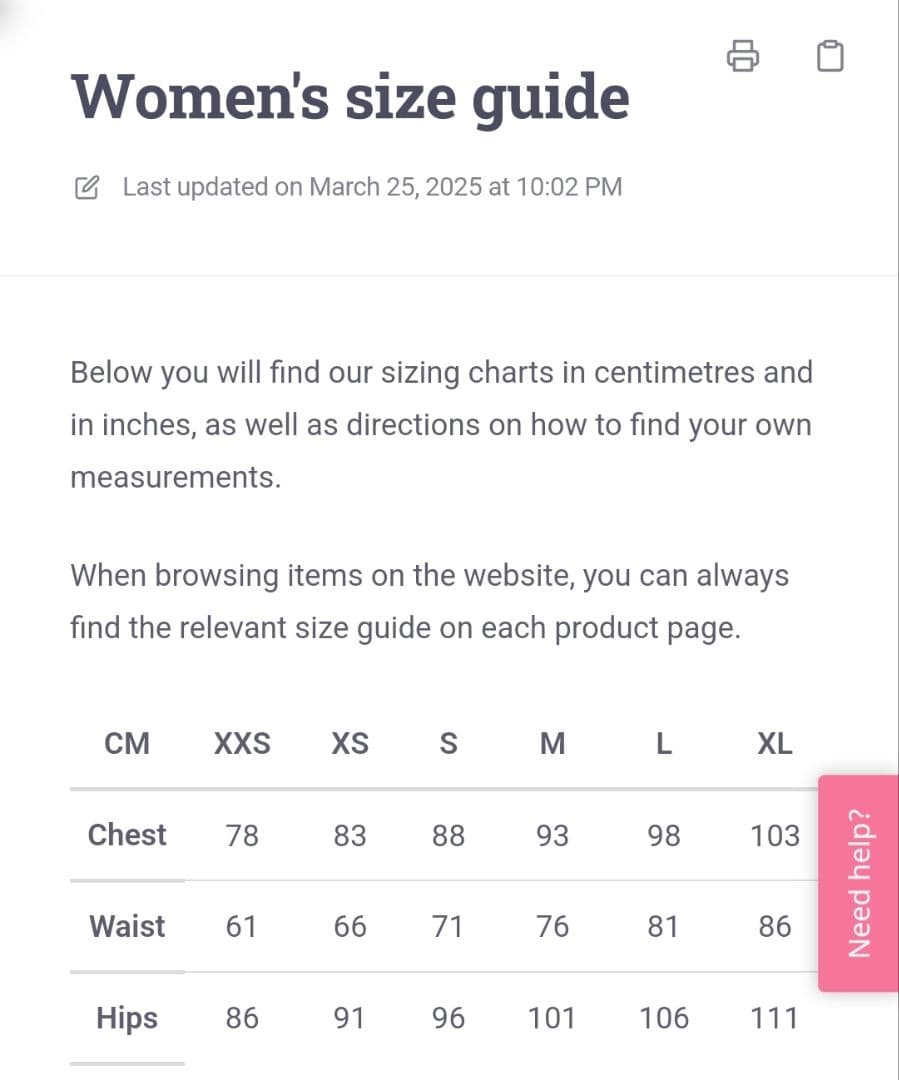Select the XXS column header
The image size is (899, 1080).
[x=242, y=744]
